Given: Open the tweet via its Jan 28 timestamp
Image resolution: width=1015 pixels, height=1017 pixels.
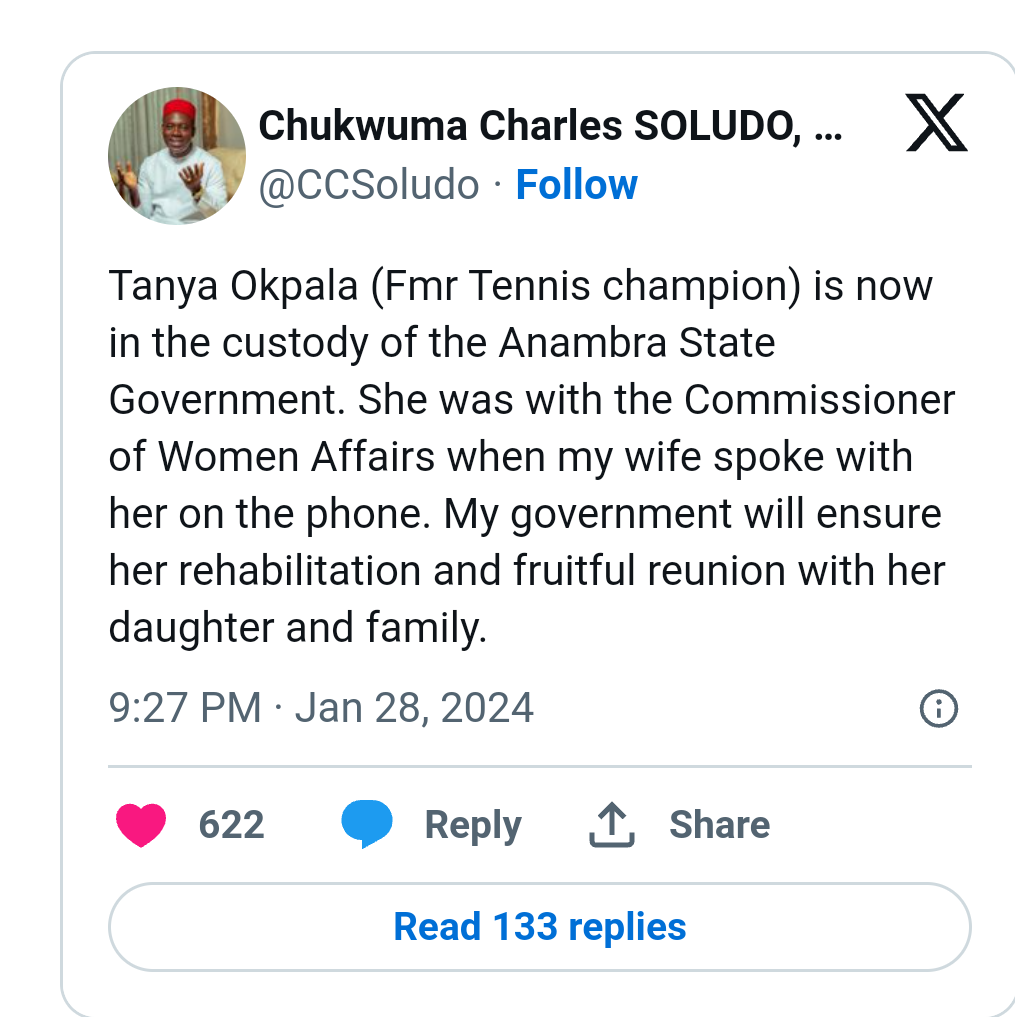Looking at the screenshot, I should click(413, 707).
